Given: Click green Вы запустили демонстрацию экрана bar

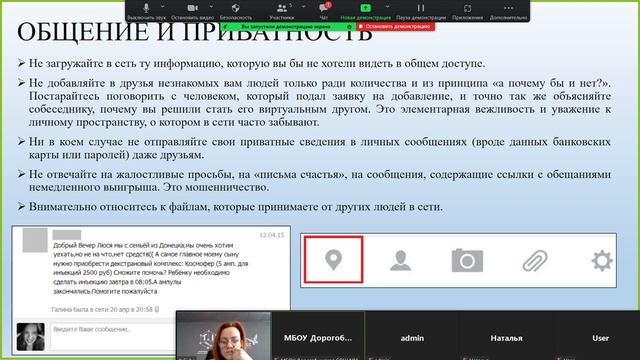Looking at the screenshot, I should tap(285, 27).
